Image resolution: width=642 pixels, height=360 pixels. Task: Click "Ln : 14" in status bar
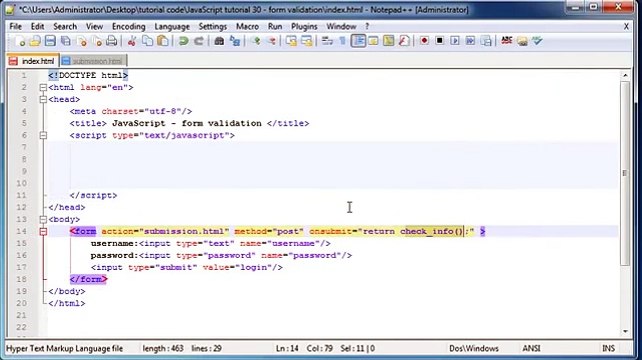point(287,349)
